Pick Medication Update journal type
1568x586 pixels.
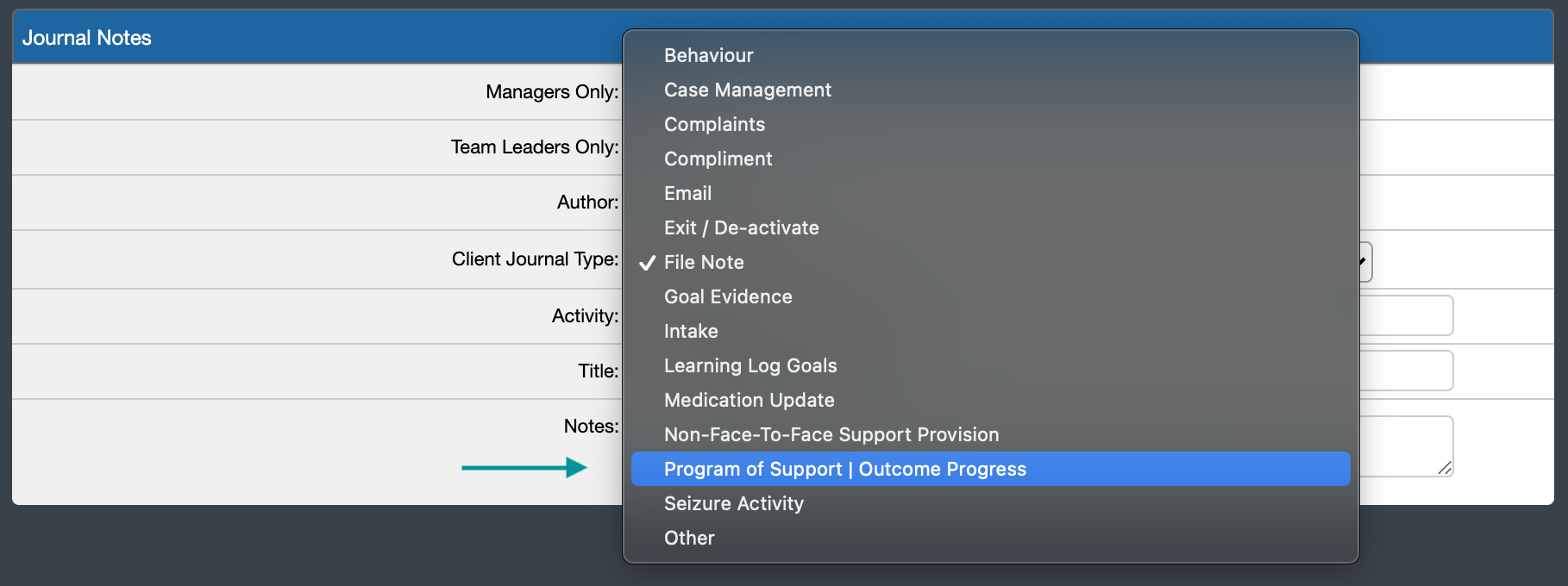[x=748, y=400]
